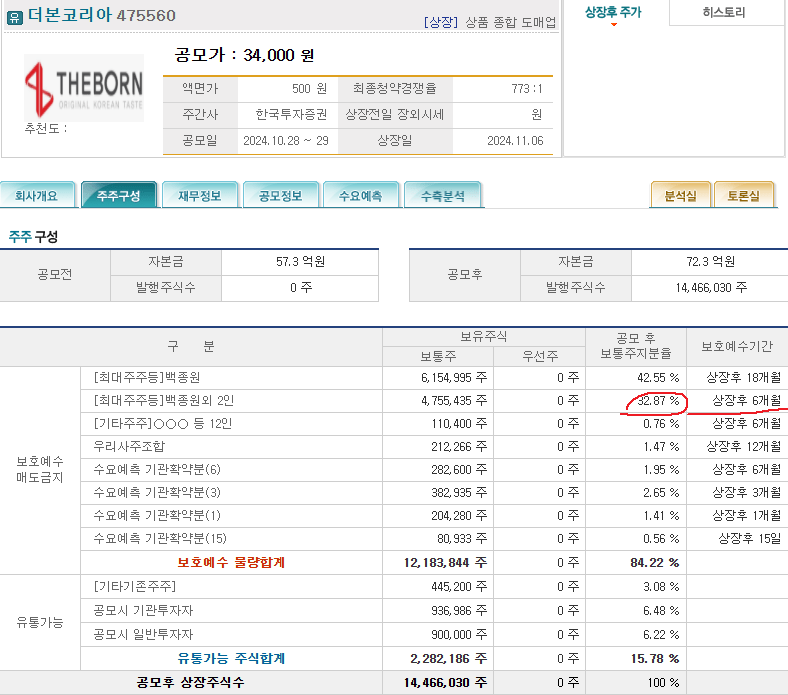
Task: Switch to the 히스토리 tab
Action: (724, 13)
